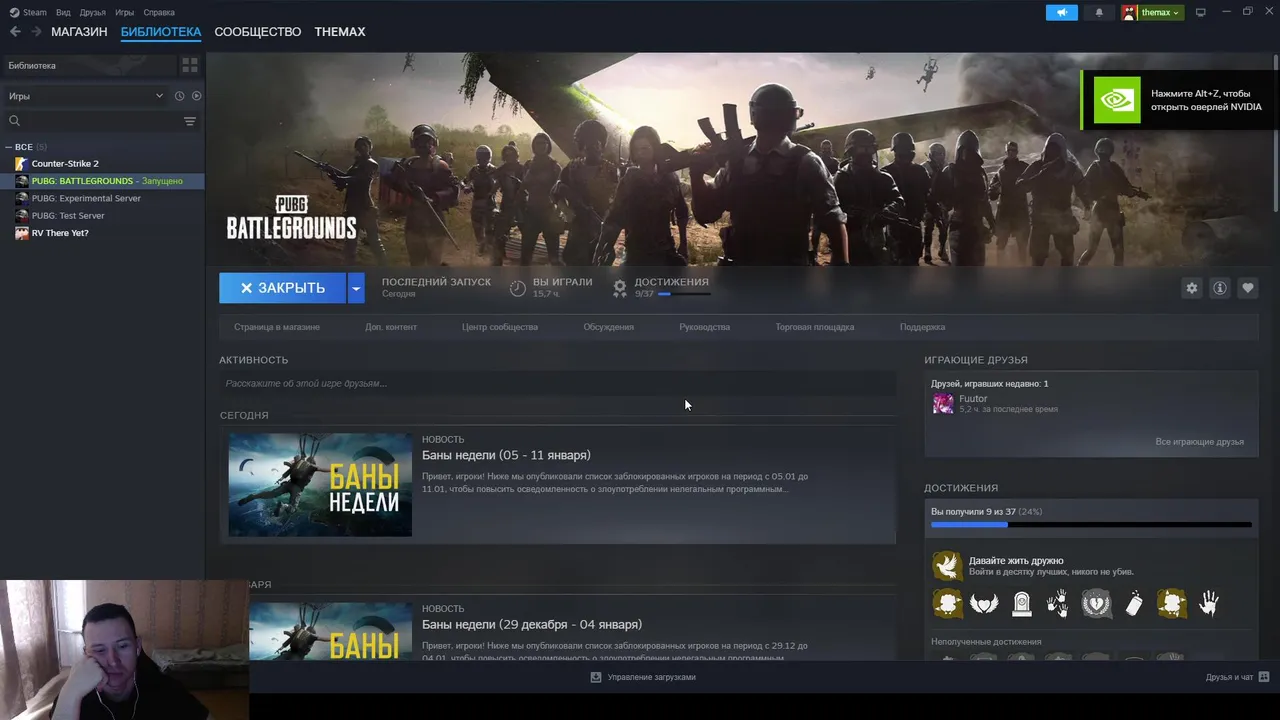This screenshot has width=1280, height=720.
Task: Go forward with the right arrow
Action: pyautogui.click(x=36, y=32)
